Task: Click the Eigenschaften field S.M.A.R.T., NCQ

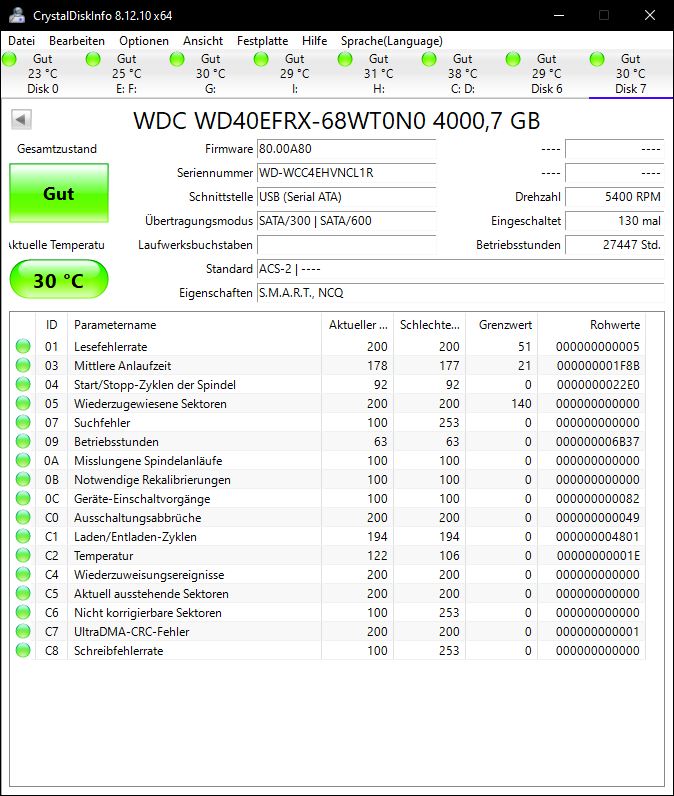Action: (461, 293)
